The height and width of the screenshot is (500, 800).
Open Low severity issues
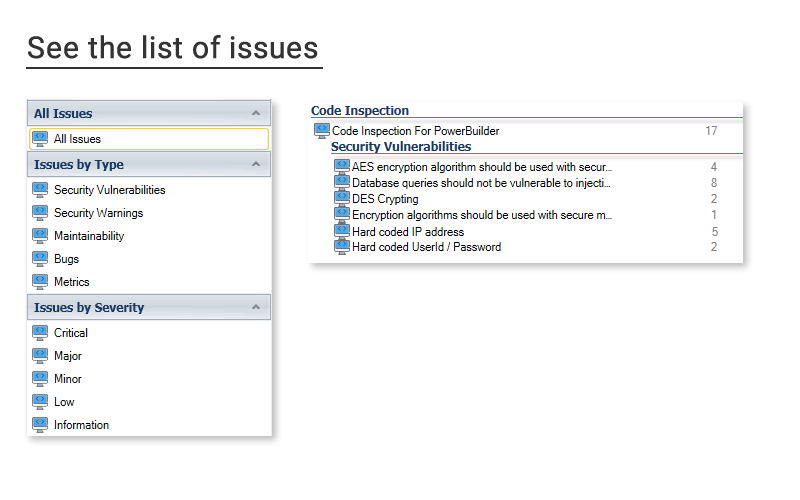coord(64,401)
